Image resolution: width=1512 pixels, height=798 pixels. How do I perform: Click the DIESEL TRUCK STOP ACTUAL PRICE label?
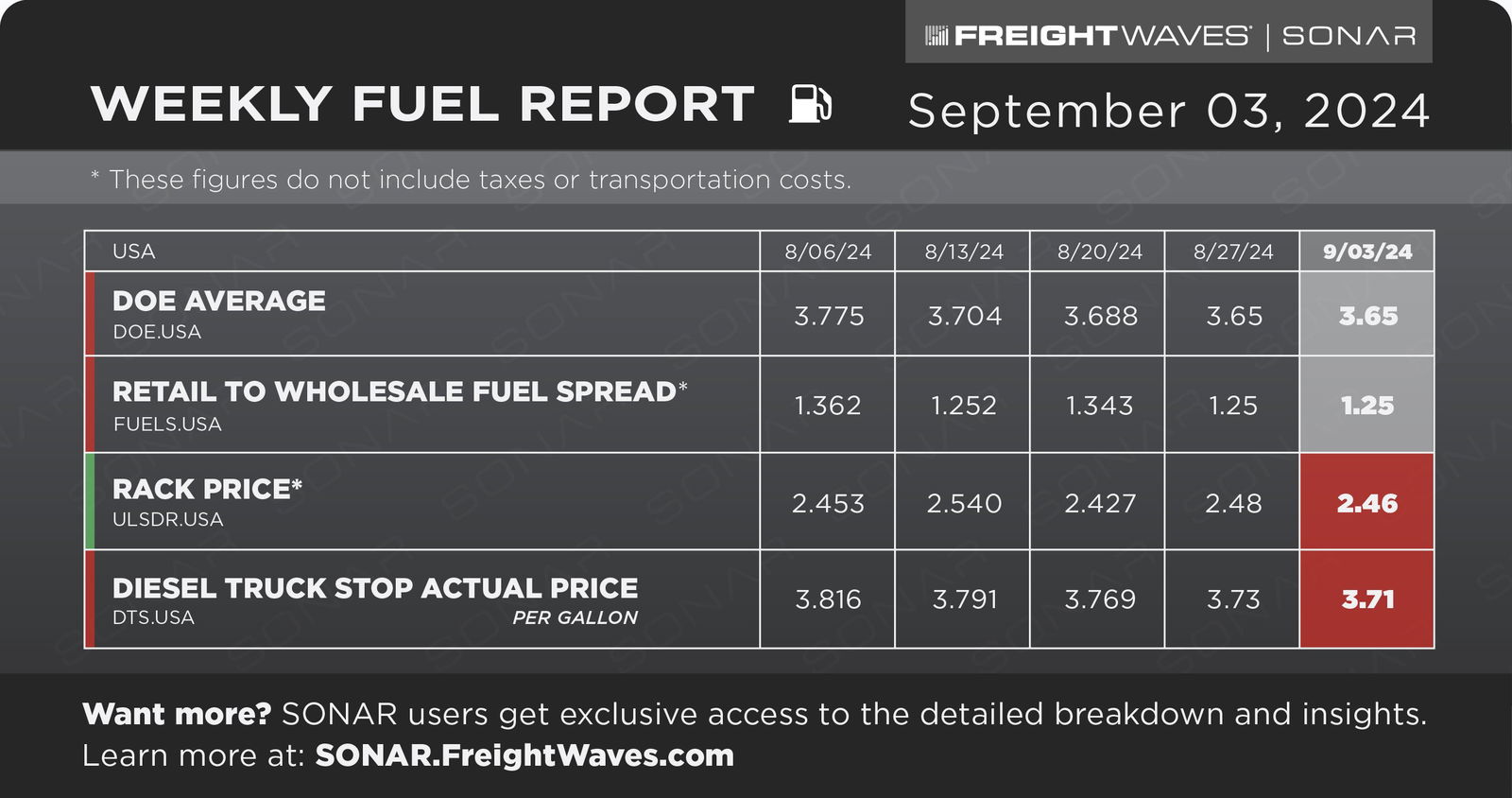point(375,588)
